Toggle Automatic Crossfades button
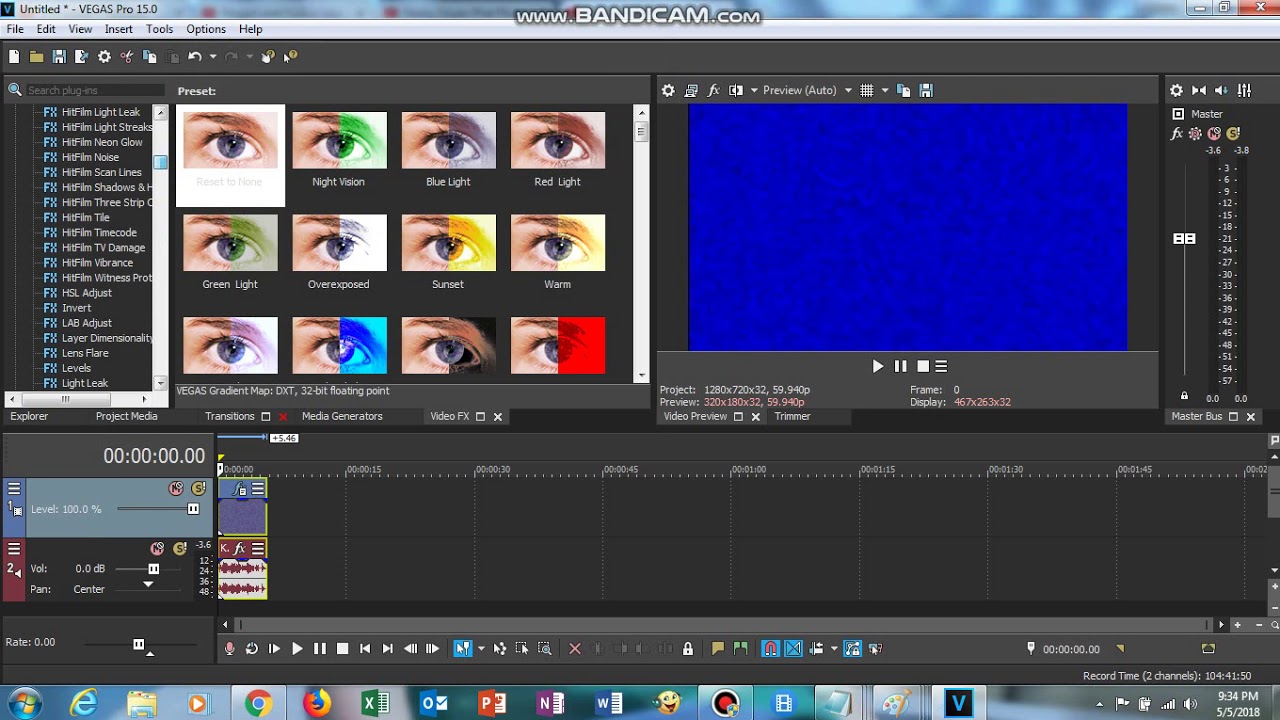Image resolution: width=1280 pixels, height=720 pixels. pyautogui.click(x=793, y=649)
